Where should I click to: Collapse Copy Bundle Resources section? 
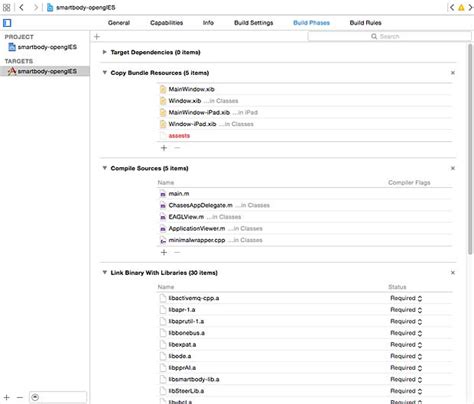point(104,72)
